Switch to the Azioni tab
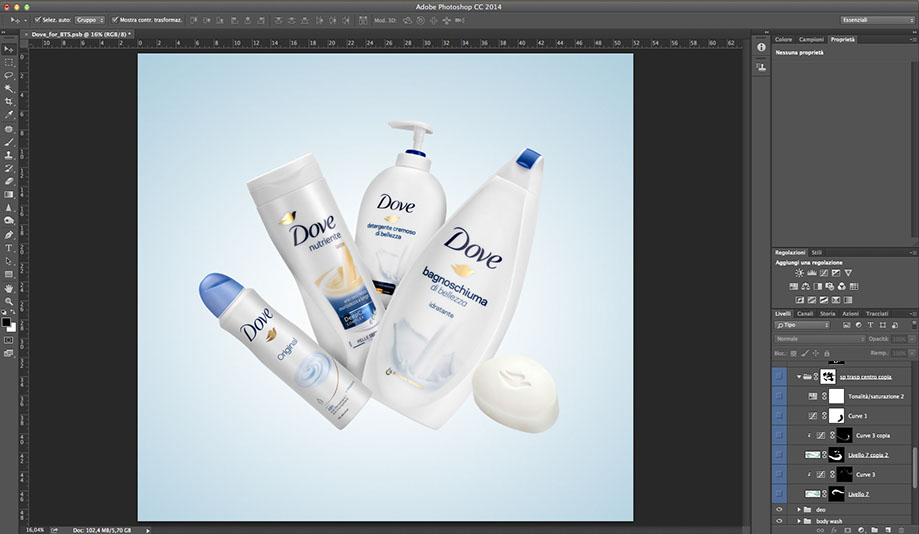This screenshot has height=534, width=919. coord(850,314)
